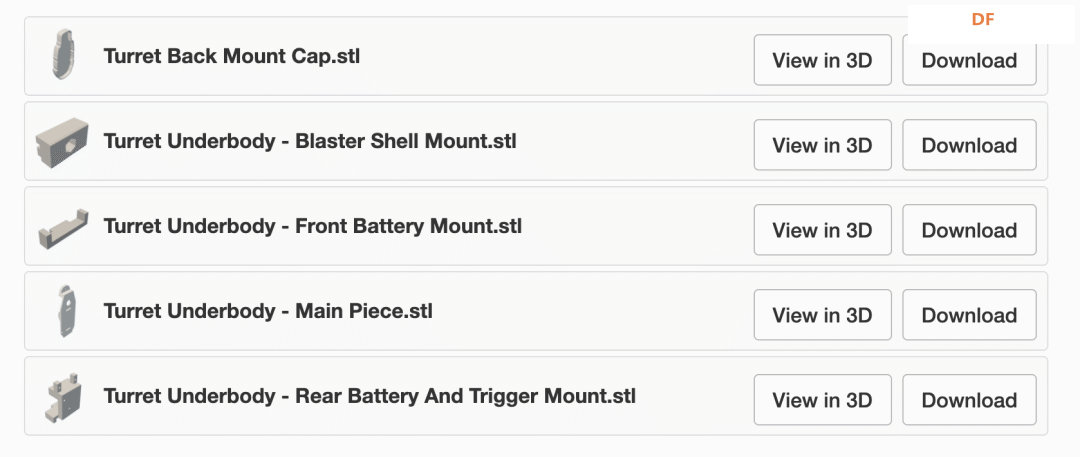Screen dimensions: 1080x457
Task: Click the Main Piece model thumbnail
Action: click(65, 312)
